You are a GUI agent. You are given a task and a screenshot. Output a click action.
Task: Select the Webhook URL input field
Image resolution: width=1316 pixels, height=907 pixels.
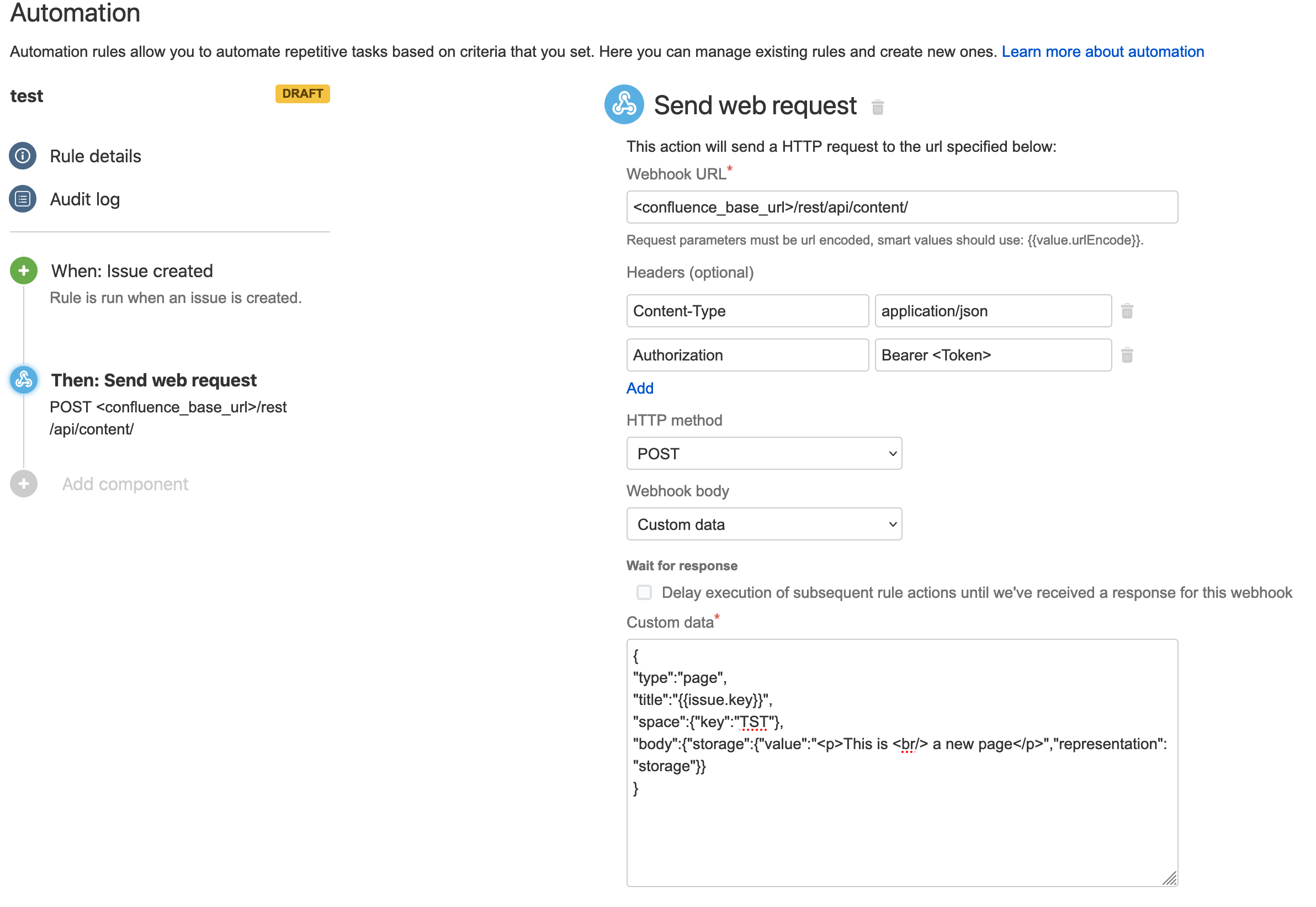tap(901, 207)
